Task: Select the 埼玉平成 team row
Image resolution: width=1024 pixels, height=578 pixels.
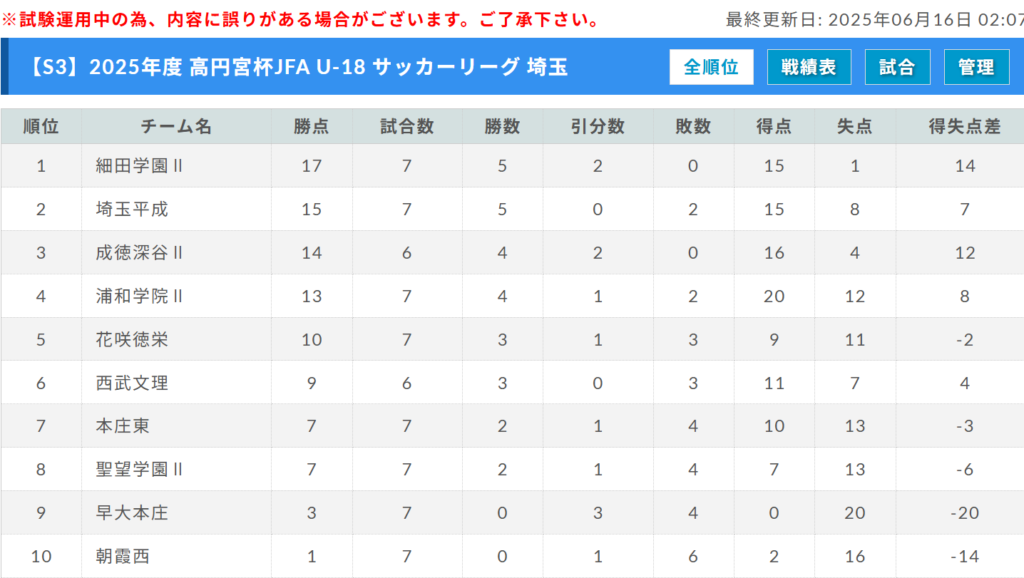Action: tap(512, 209)
